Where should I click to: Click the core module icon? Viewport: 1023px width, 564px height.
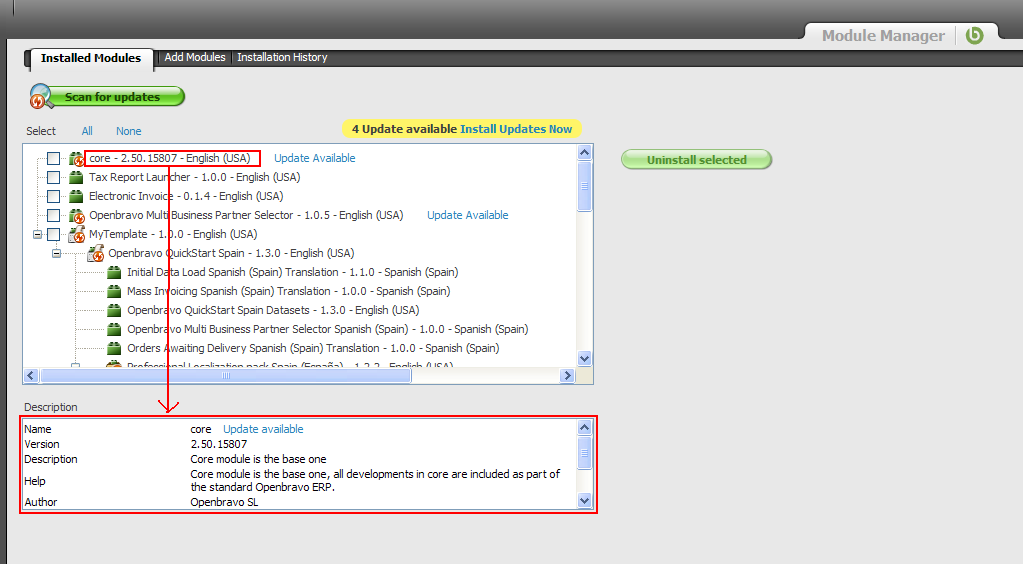(76, 159)
